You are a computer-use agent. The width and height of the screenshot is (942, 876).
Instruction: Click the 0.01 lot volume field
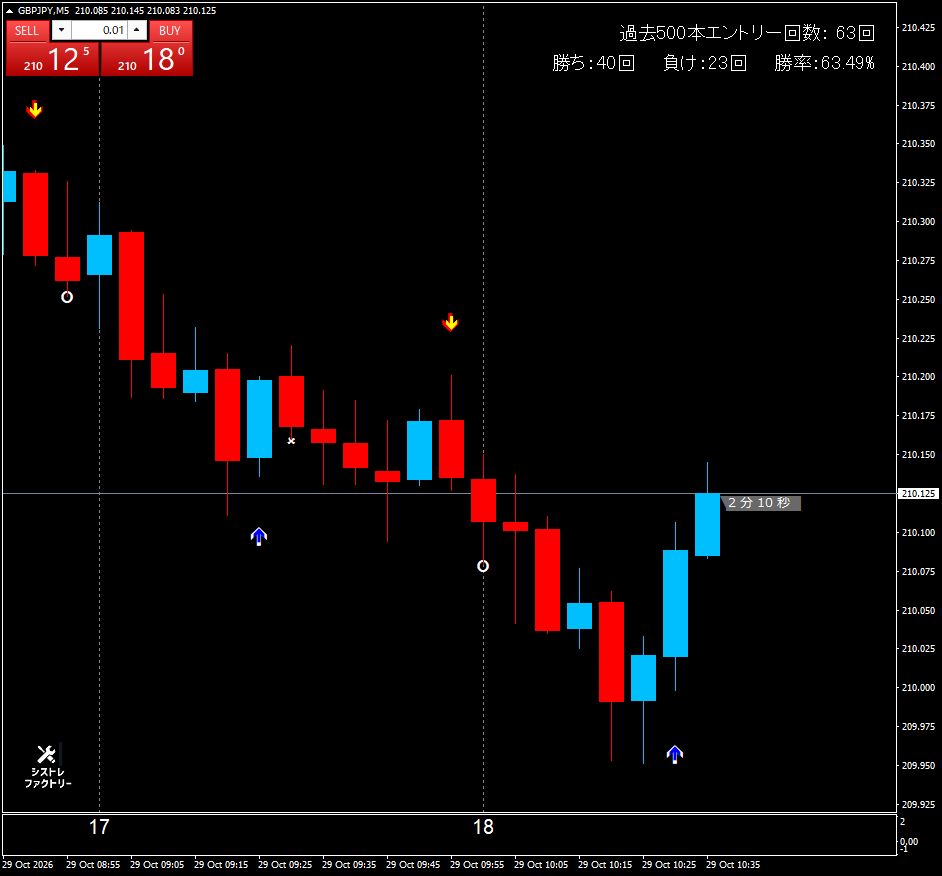click(x=99, y=30)
